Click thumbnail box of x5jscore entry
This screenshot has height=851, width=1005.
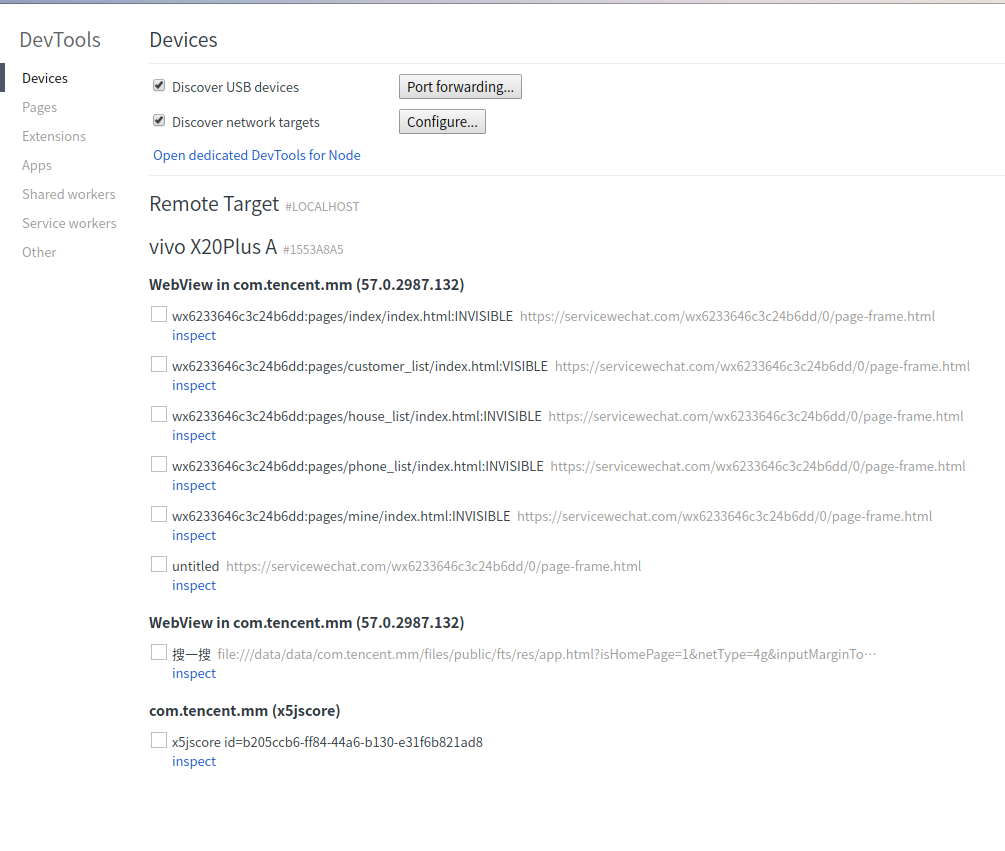pyautogui.click(x=159, y=740)
